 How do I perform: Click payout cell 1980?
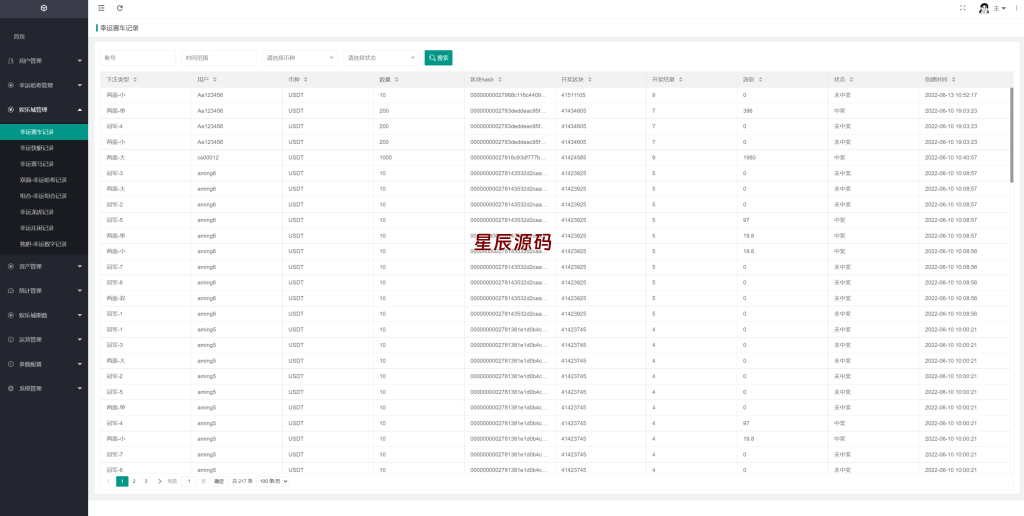749,157
